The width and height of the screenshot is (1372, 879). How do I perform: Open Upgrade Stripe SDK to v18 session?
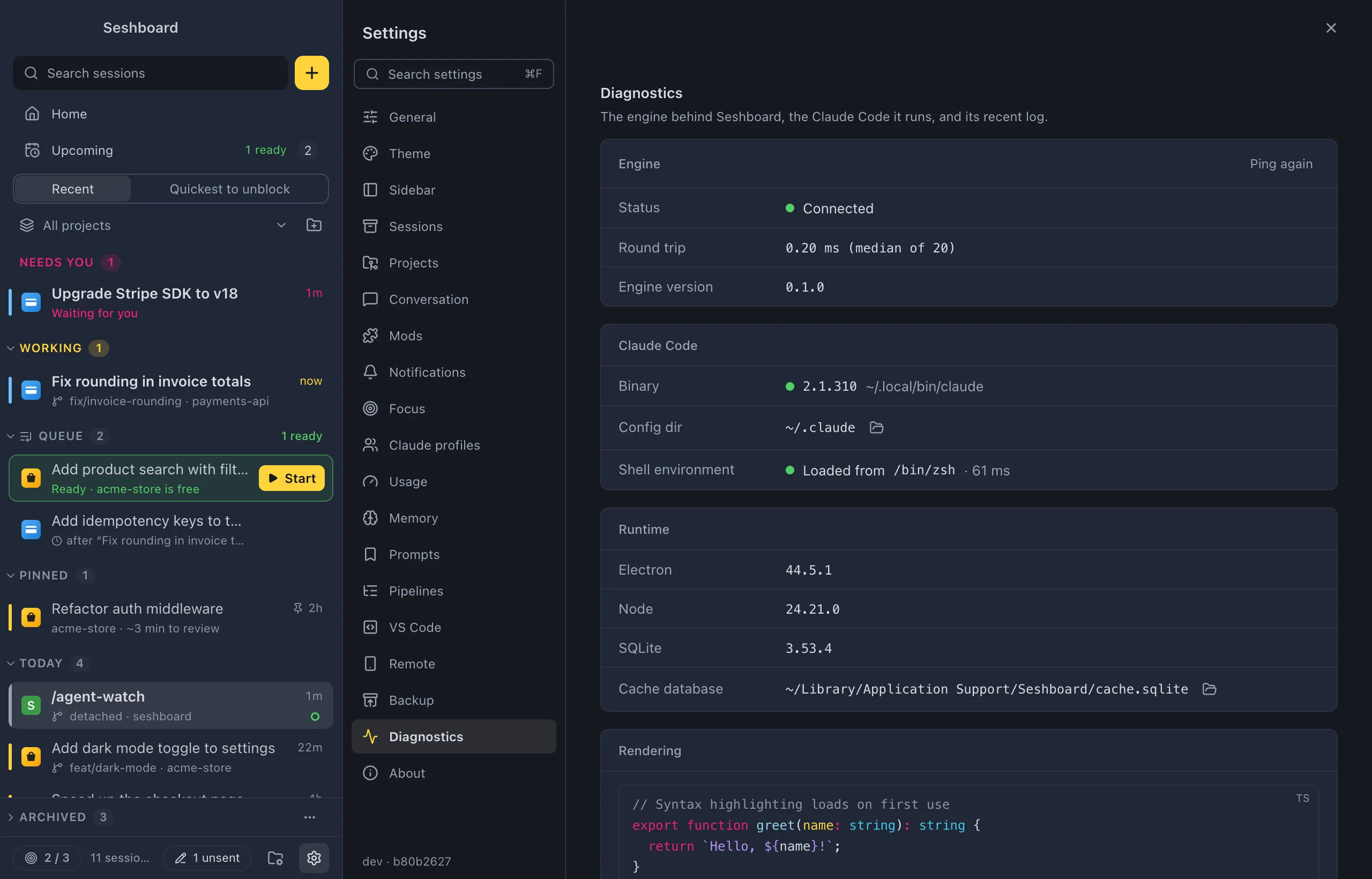[170, 302]
